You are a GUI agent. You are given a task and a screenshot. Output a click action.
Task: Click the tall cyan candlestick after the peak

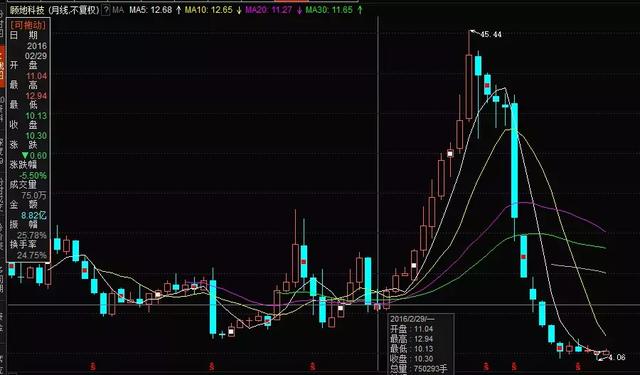click(515, 160)
